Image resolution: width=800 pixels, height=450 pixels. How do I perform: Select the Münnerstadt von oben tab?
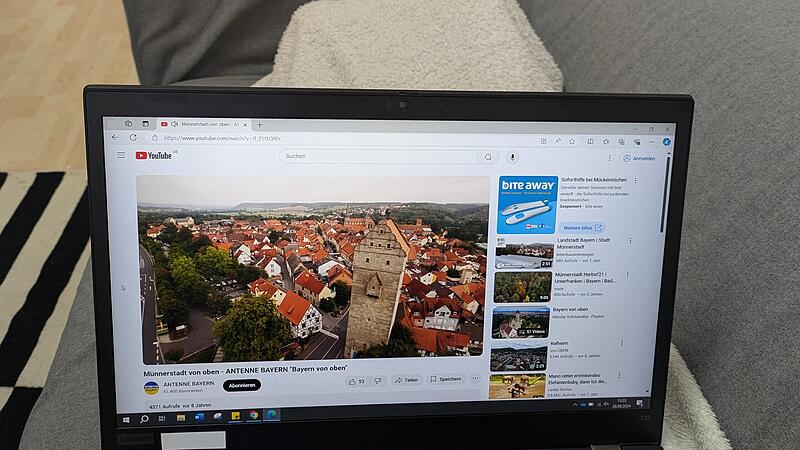204,124
